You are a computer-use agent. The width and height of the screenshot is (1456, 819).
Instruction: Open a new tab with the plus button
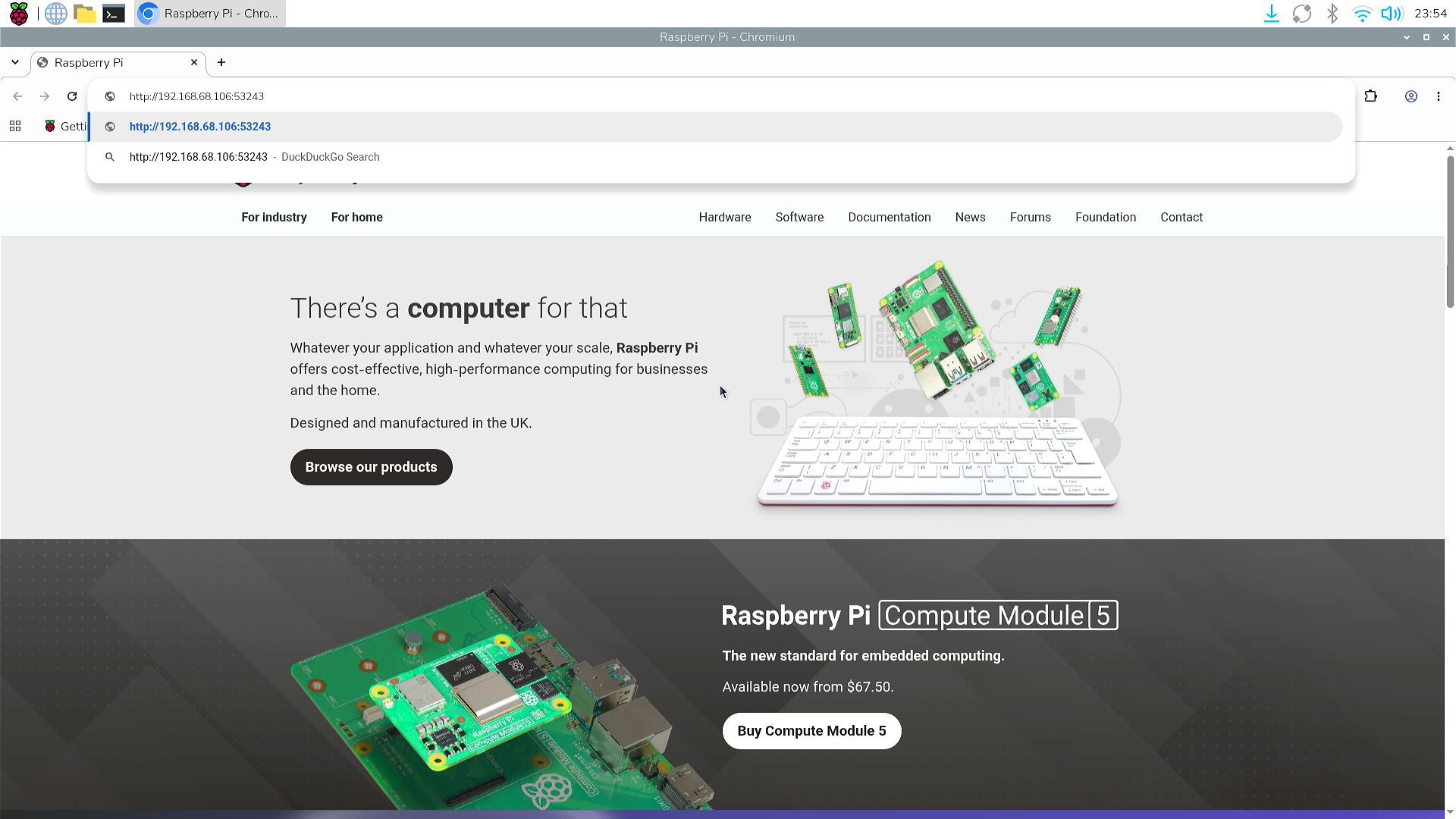pyautogui.click(x=221, y=62)
